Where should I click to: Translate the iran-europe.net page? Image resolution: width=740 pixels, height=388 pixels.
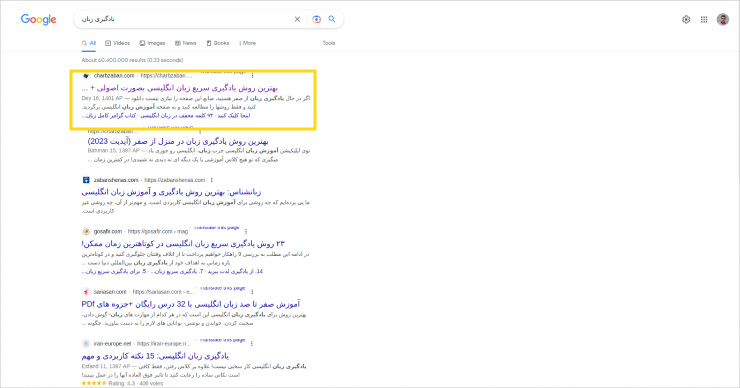(222, 340)
